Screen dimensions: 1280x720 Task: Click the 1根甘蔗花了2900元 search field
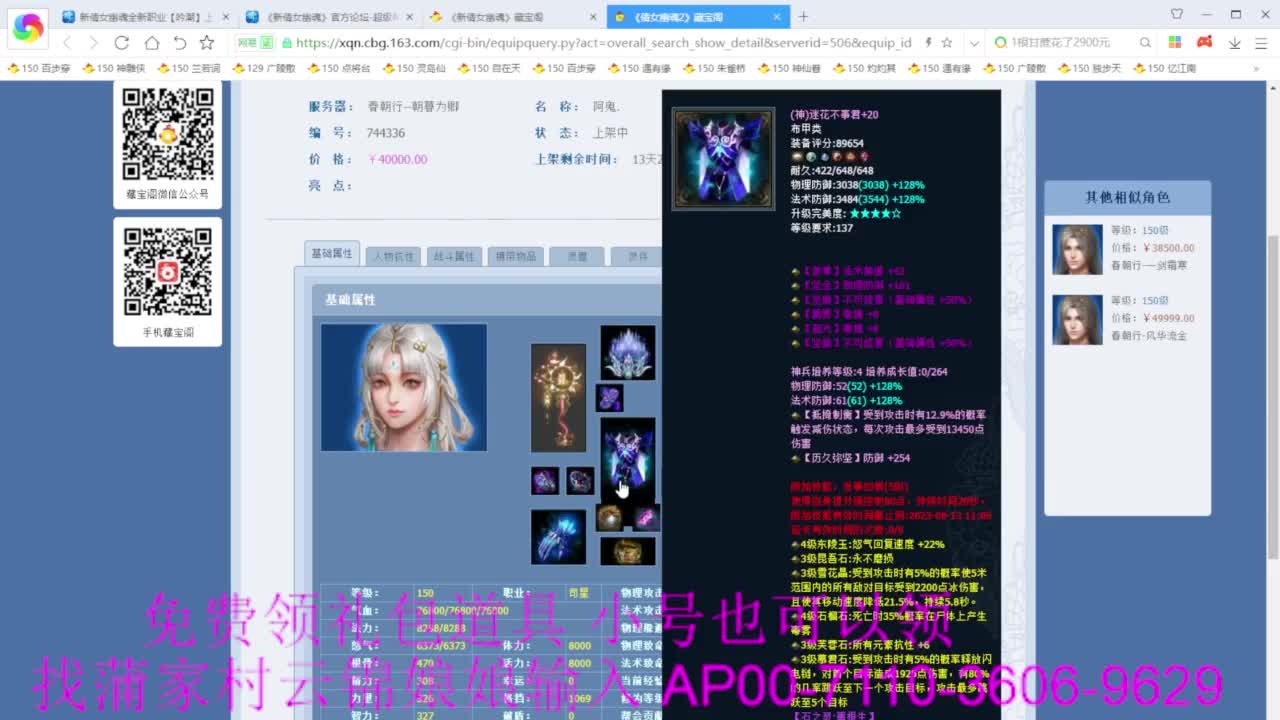click(x=1059, y=44)
